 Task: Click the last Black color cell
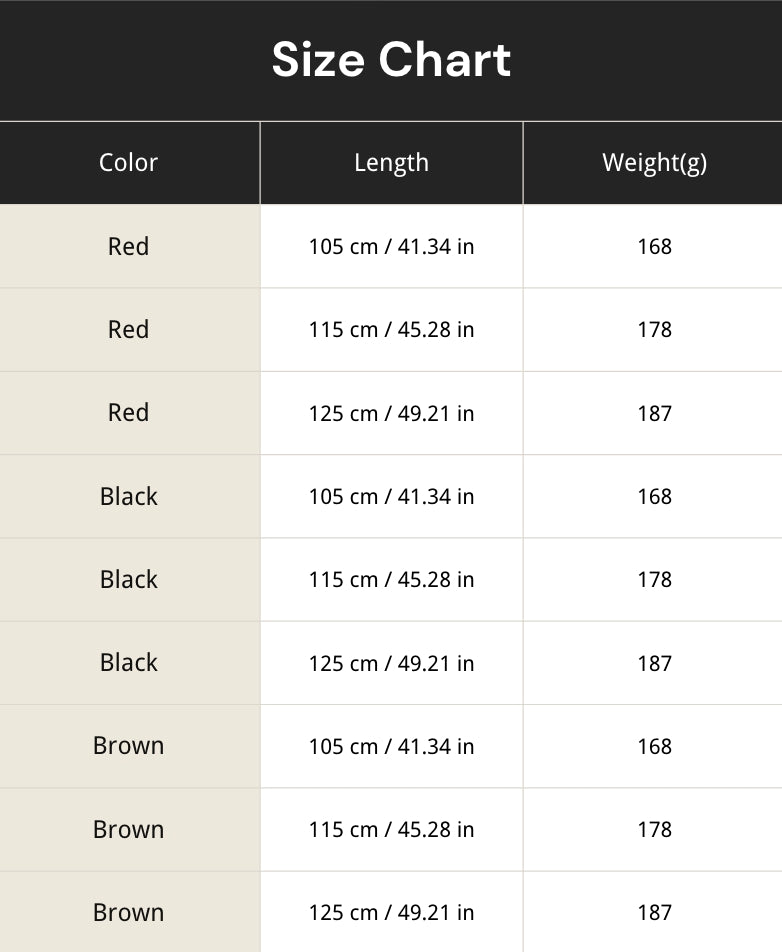[129, 662]
